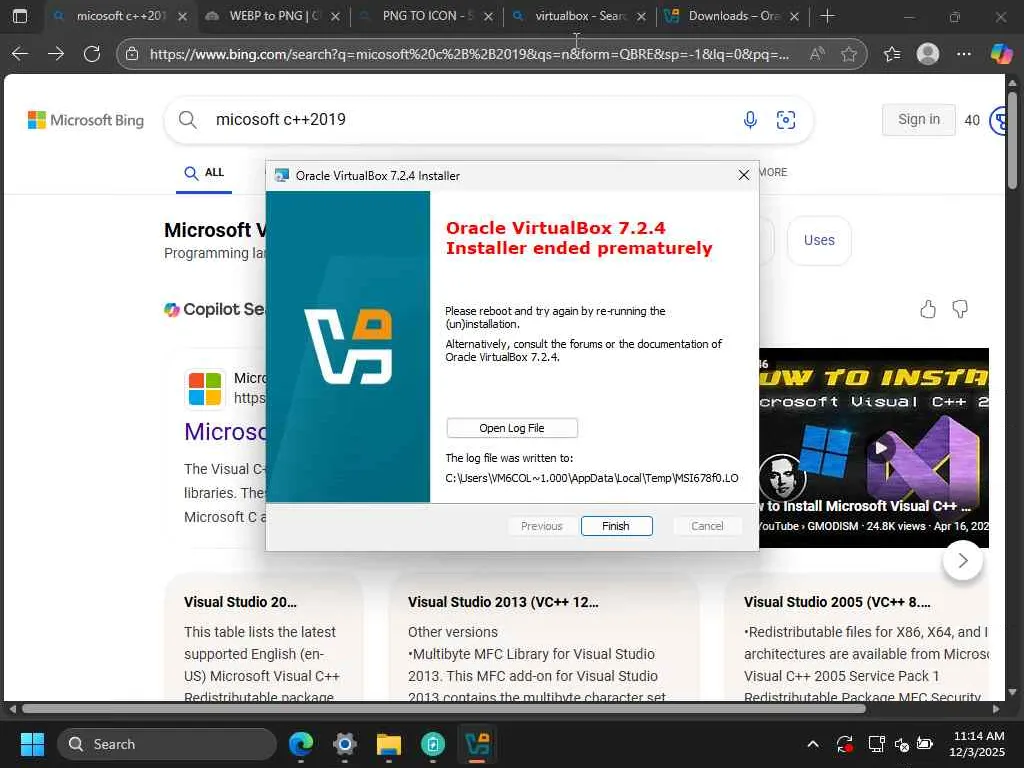Image resolution: width=1024 pixels, height=768 pixels.
Task: Close the virtualbox search tab
Action: (x=641, y=16)
